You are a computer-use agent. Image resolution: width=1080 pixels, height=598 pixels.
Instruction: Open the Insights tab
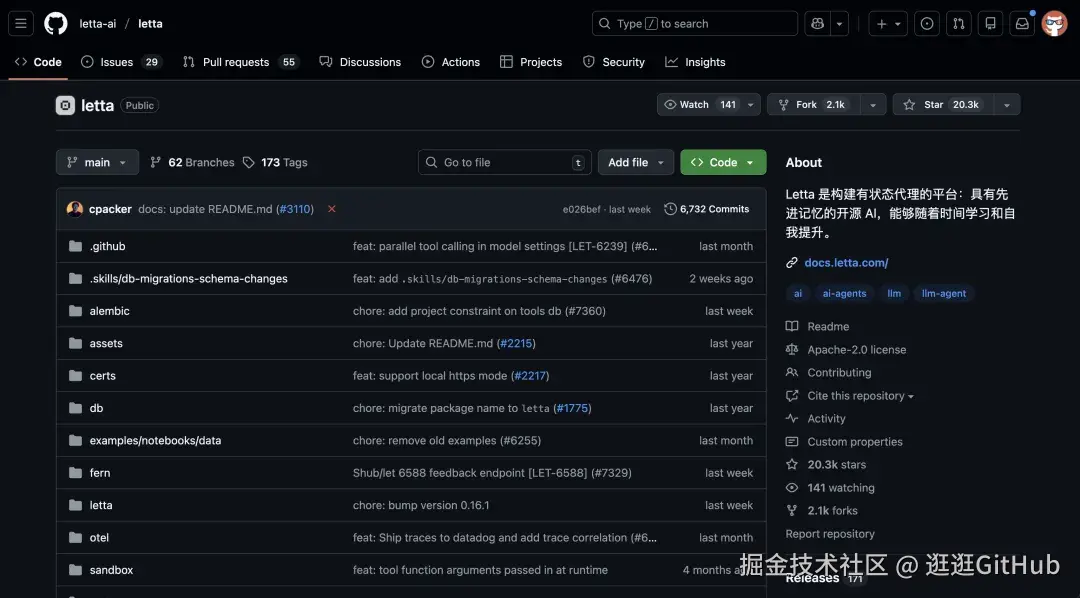(695, 62)
